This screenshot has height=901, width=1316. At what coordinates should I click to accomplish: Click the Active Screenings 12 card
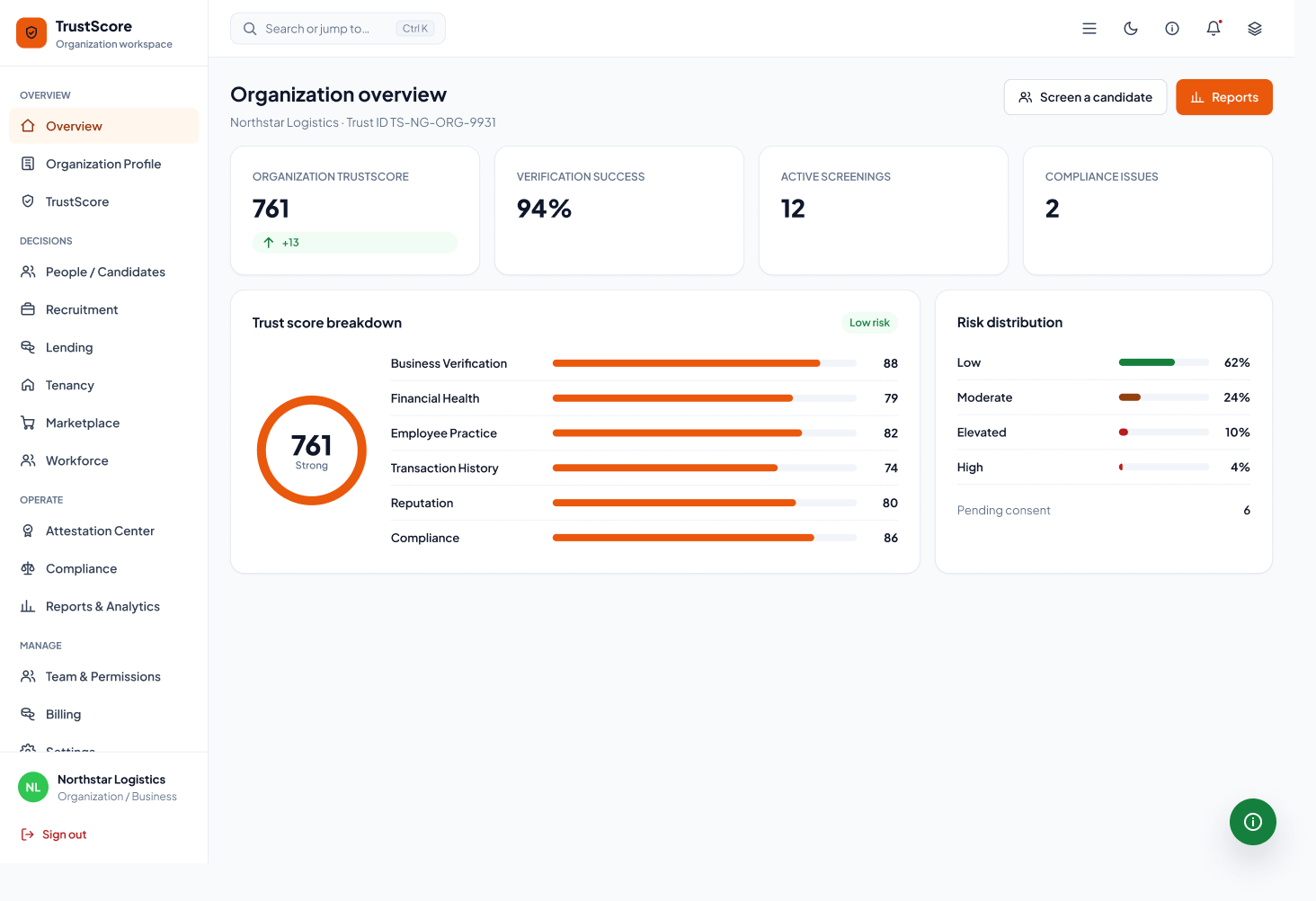(884, 210)
